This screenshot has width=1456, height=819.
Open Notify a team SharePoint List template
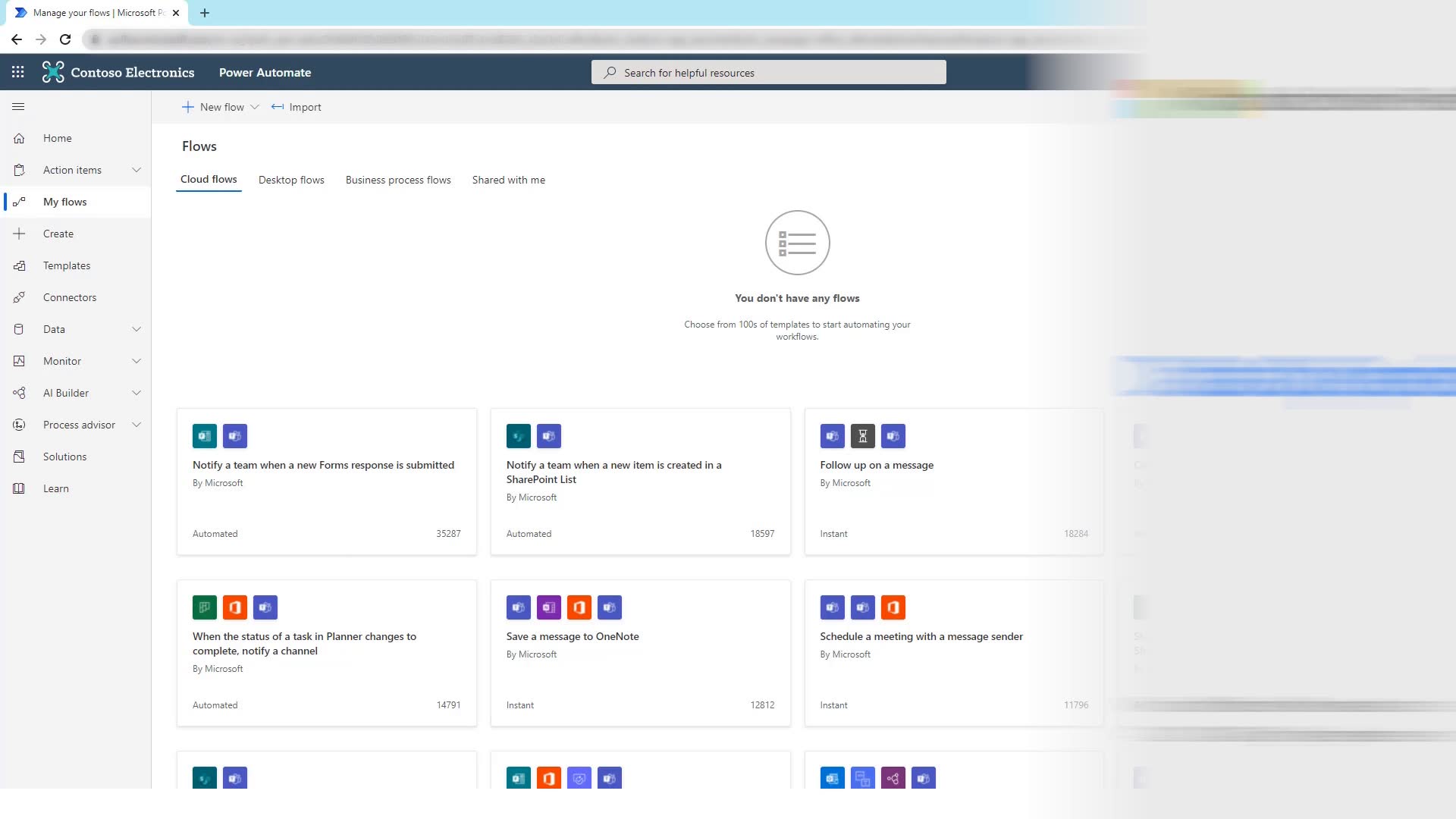coord(641,482)
